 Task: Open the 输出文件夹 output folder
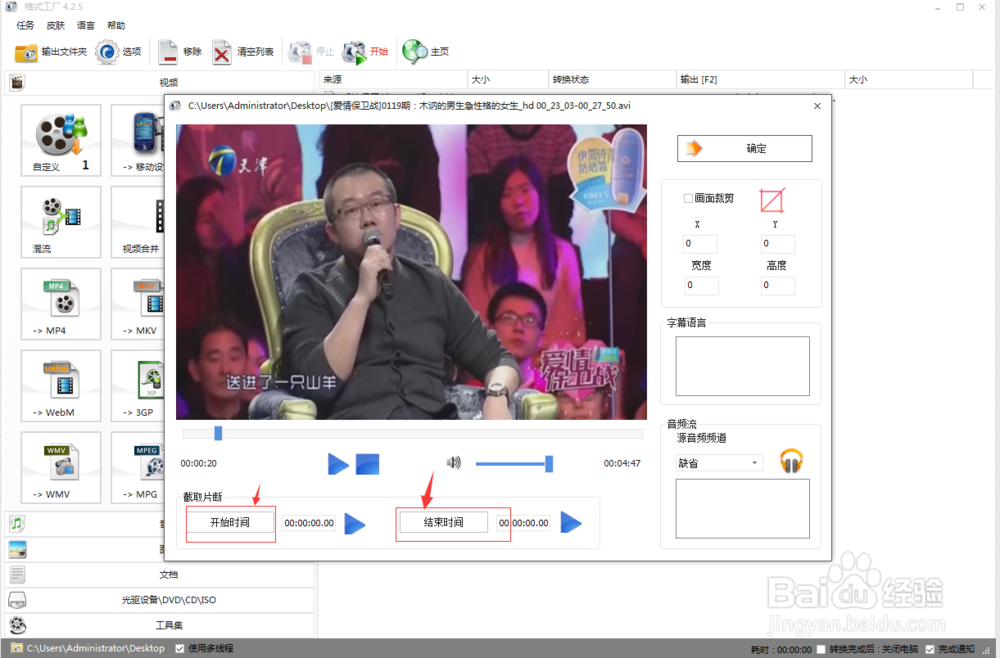click(x=50, y=52)
